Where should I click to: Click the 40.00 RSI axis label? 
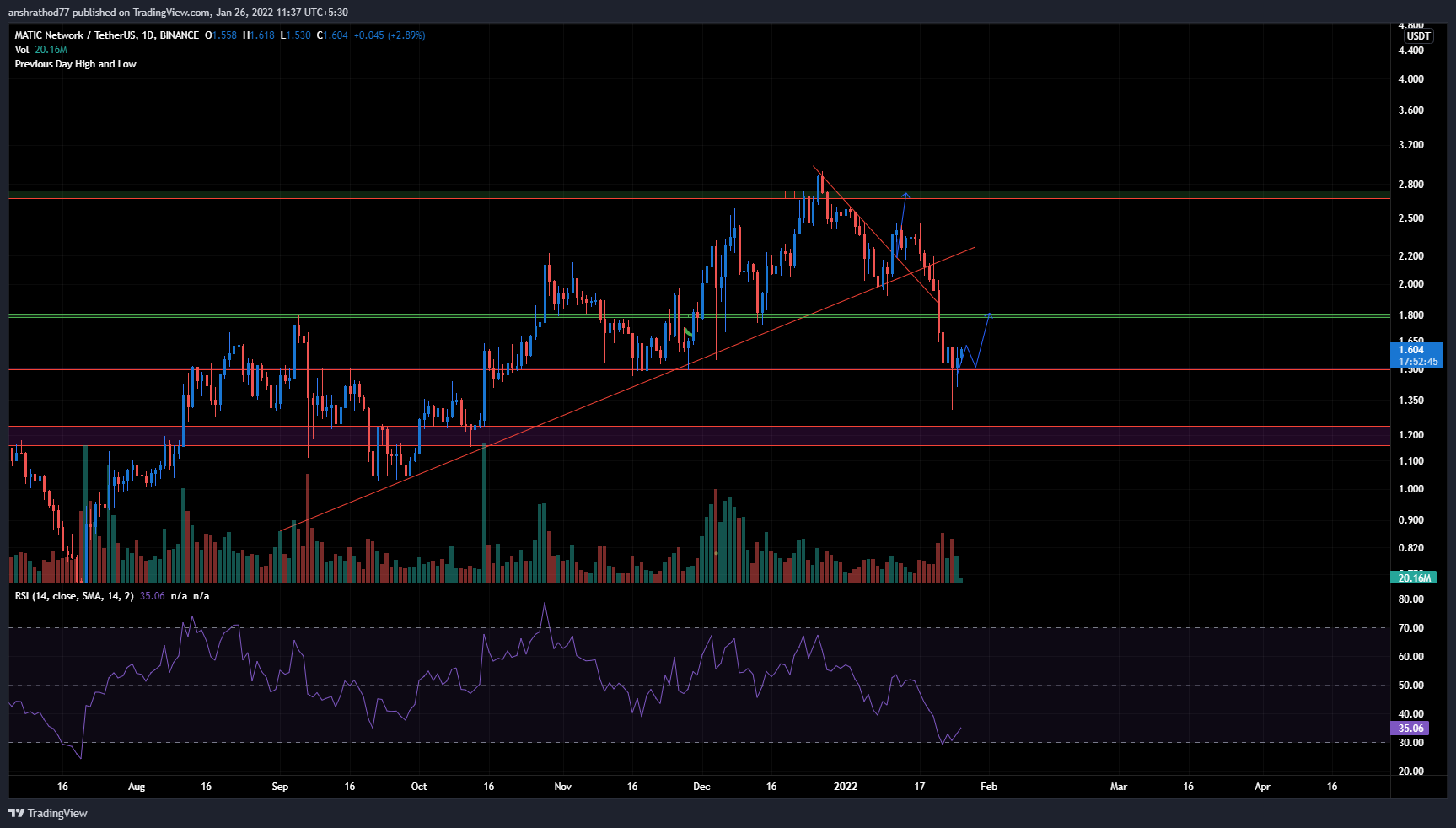click(1410, 714)
